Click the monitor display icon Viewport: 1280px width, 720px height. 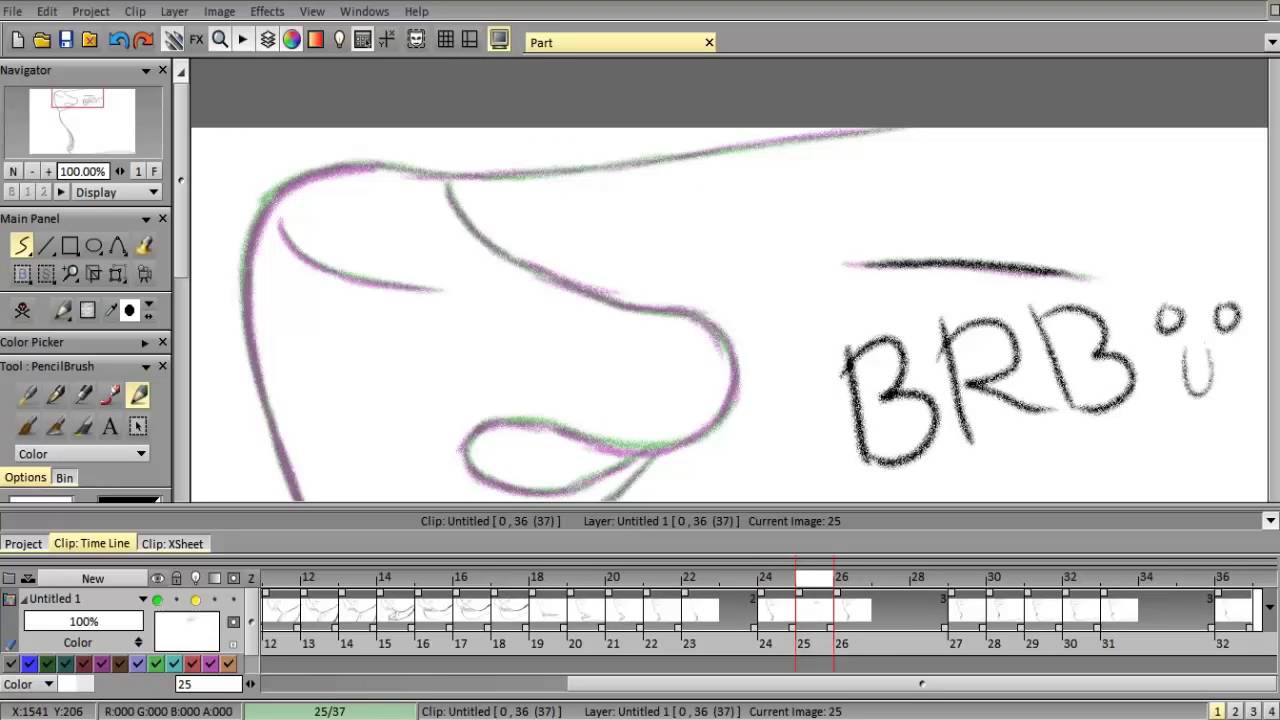pos(499,40)
